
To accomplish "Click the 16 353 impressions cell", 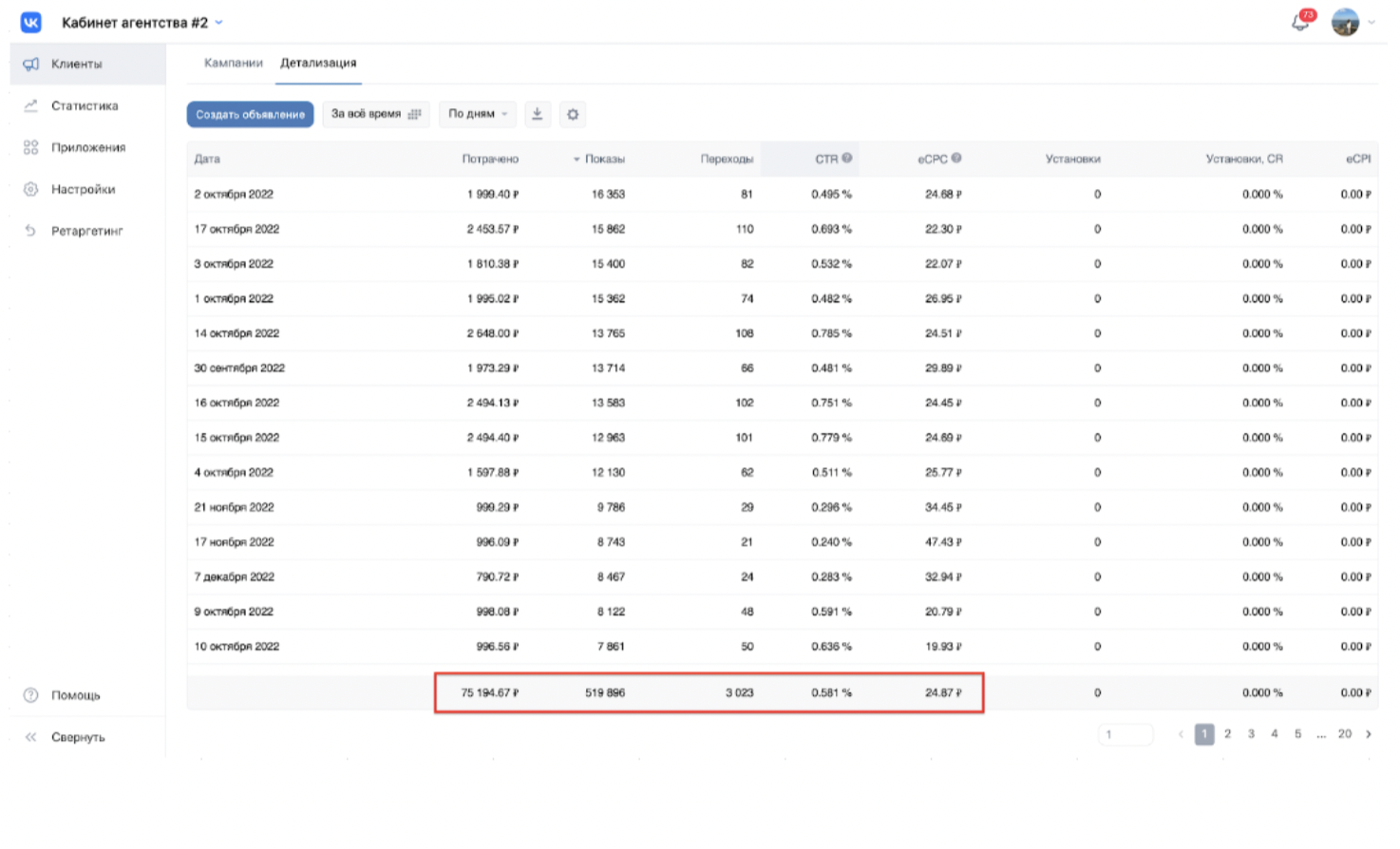I will click(x=609, y=194).
